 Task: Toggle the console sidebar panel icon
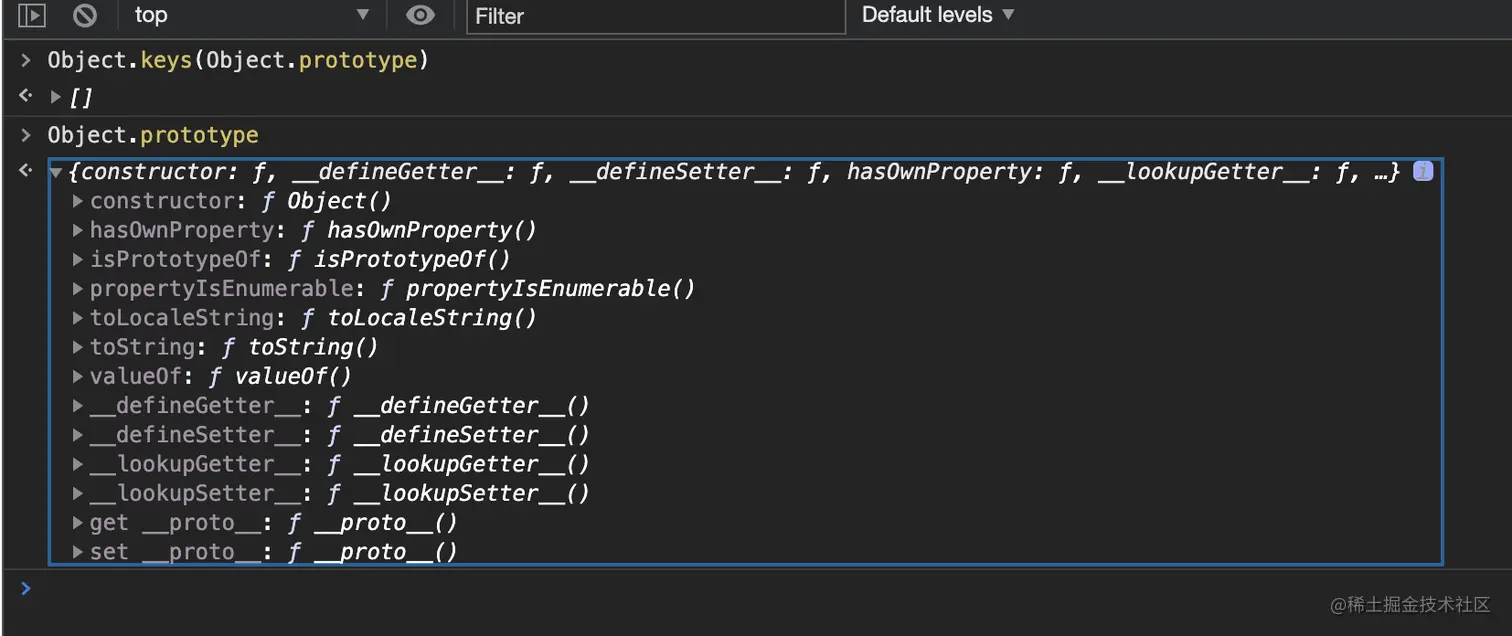coord(32,15)
